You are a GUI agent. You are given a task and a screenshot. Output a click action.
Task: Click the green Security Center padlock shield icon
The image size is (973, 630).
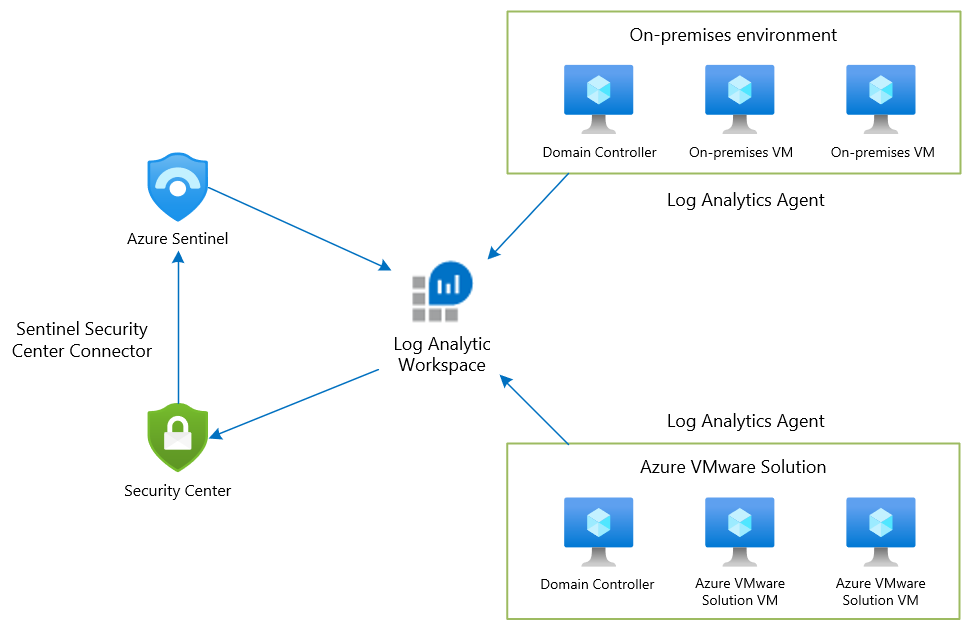(x=177, y=438)
